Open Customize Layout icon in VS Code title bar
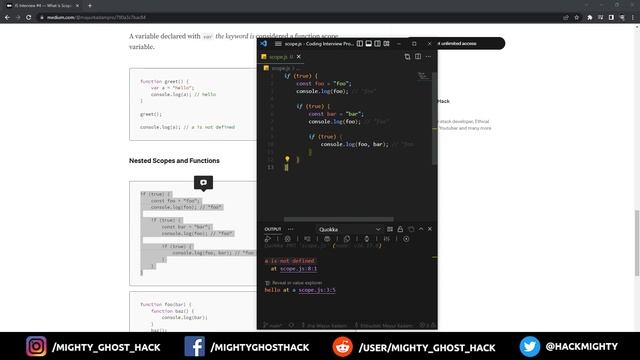This screenshot has width=640, height=360. (x=387, y=44)
